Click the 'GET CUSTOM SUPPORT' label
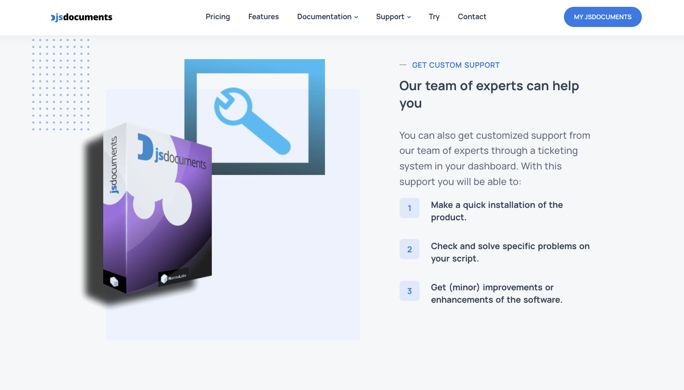Viewport: 684px width, 390px height. 455,65
